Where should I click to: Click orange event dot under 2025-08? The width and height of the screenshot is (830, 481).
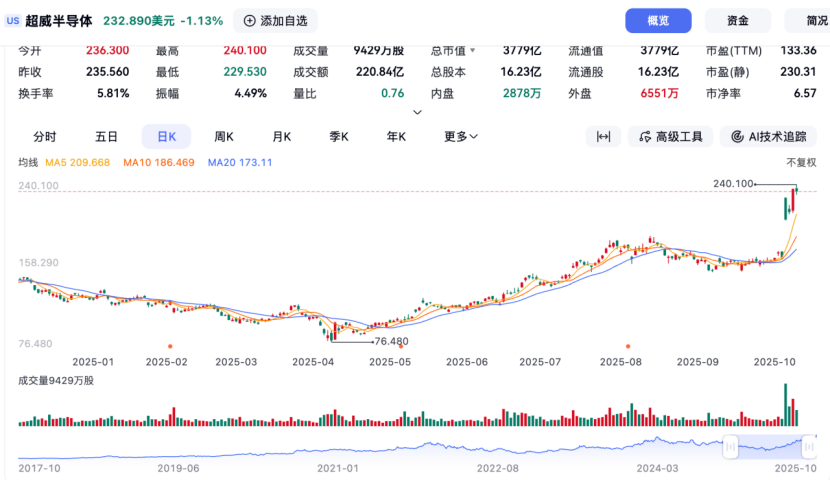[627, 345]
